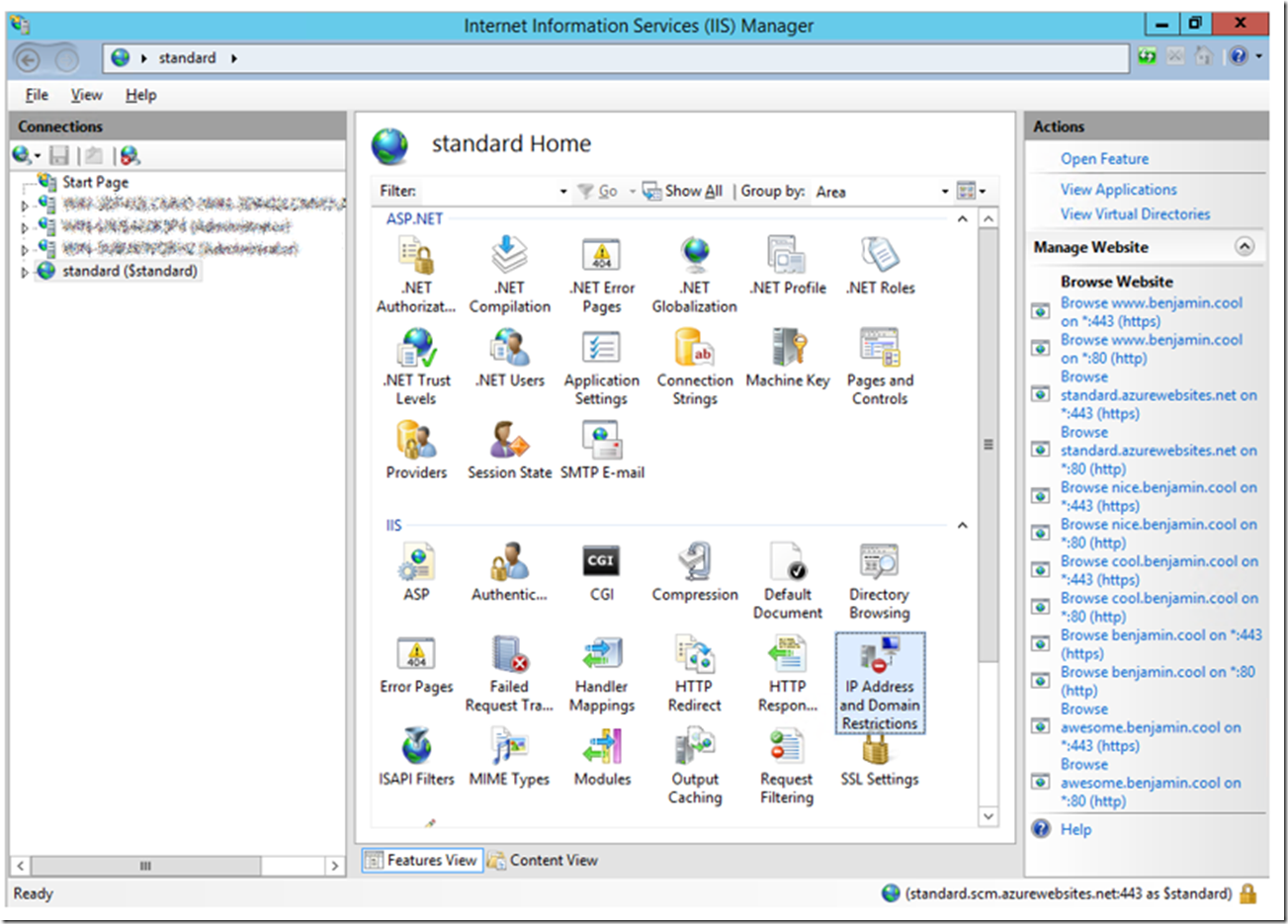The height and width of the screenshot is (924, 1288).
Task: Open the Request Filtering feature
Action: 788,767
